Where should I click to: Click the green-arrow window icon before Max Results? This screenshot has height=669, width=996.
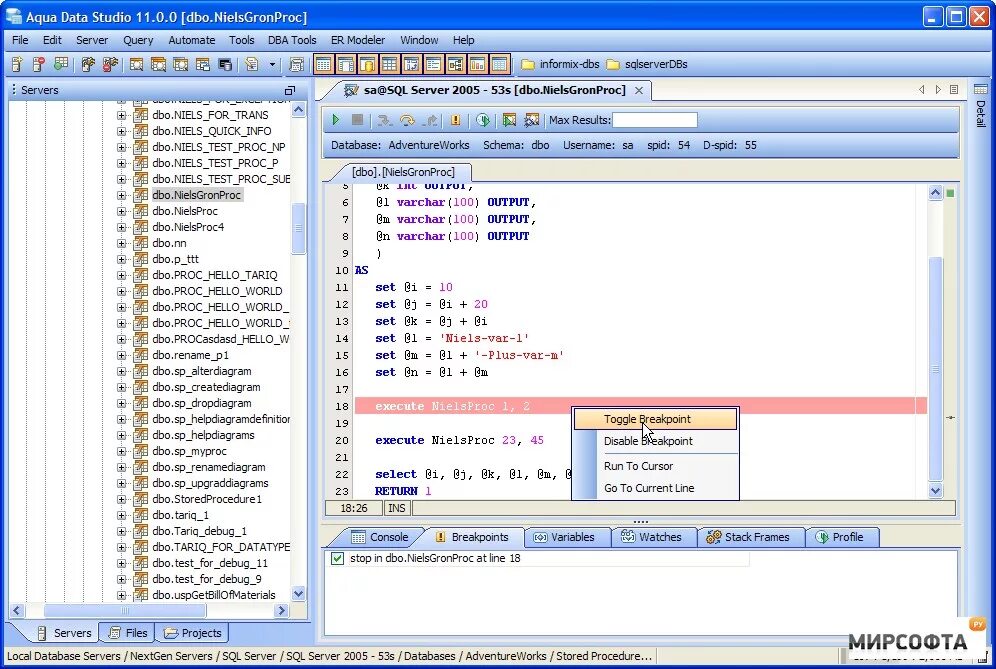tap(509, 119)
